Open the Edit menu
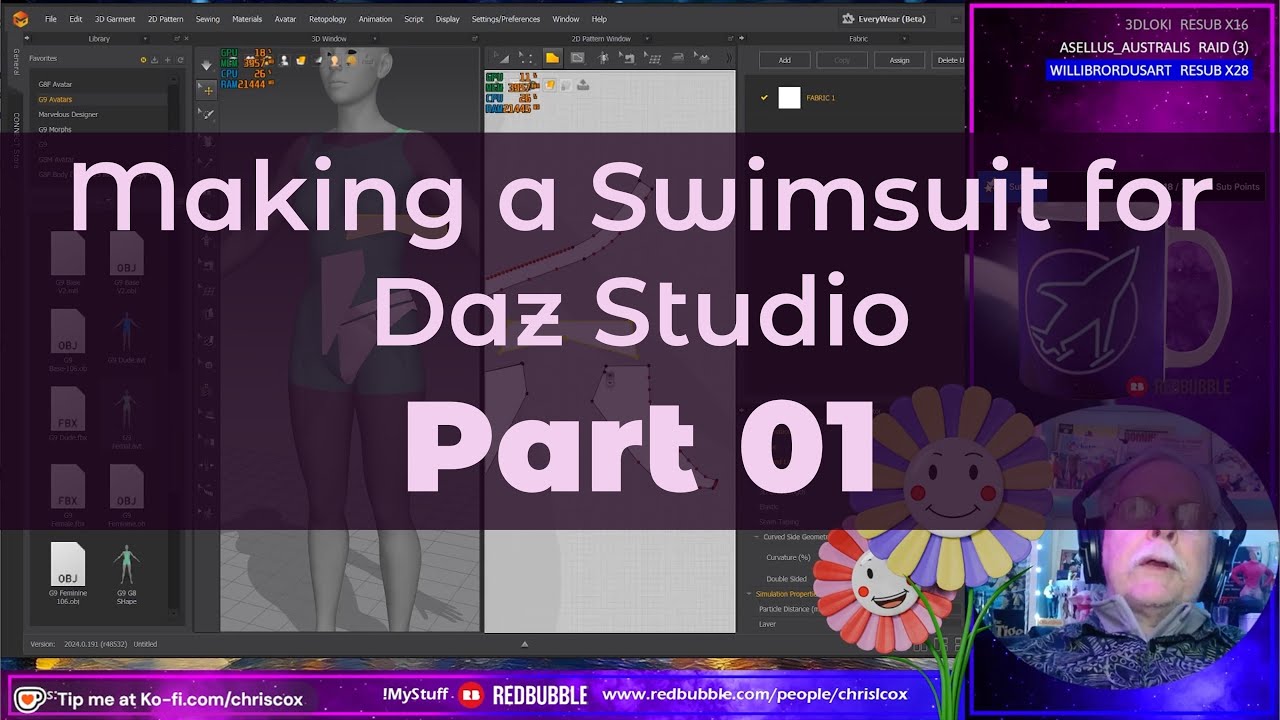 click(76, 19)
